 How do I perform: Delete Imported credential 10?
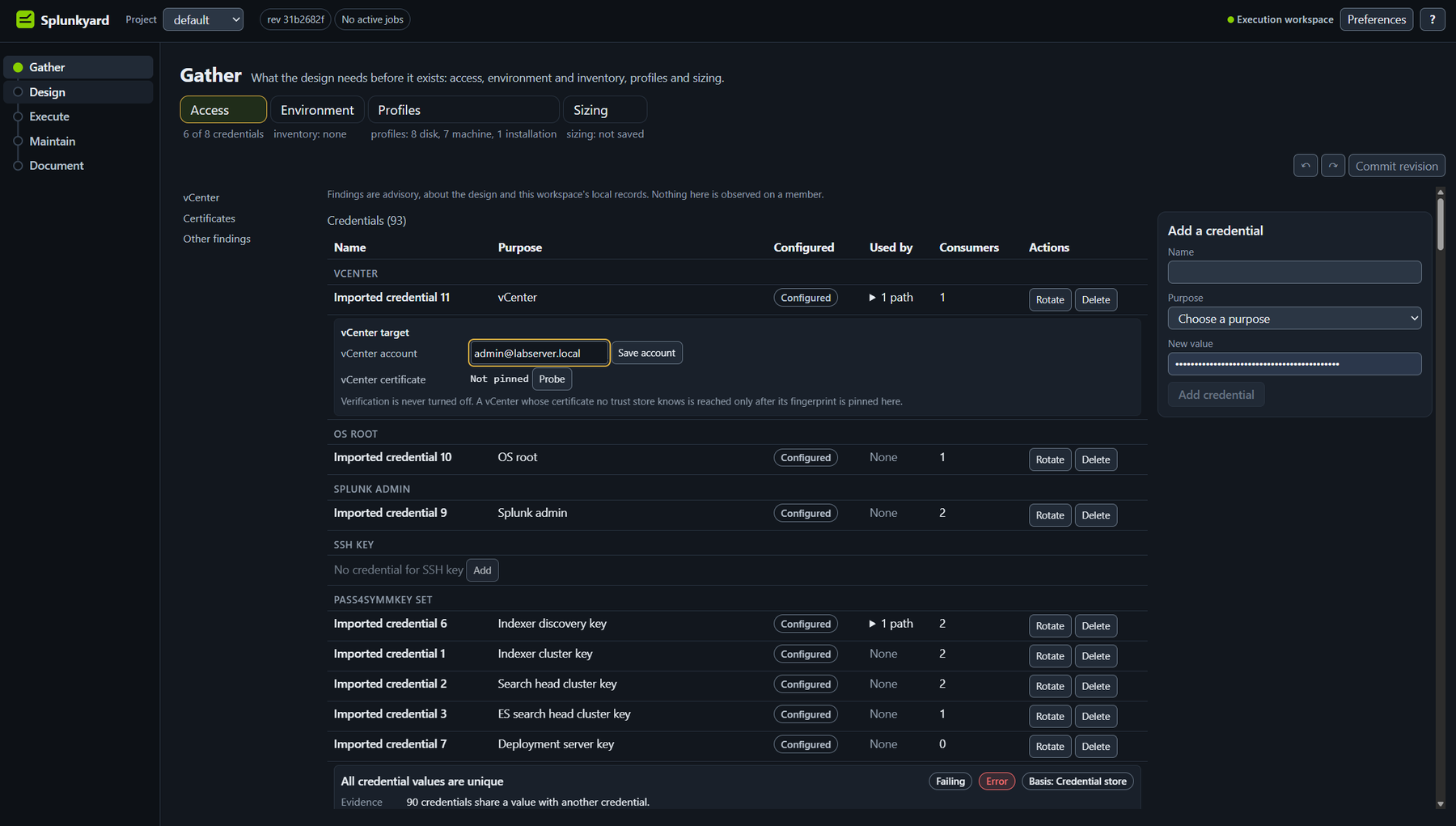[1096, 460]
